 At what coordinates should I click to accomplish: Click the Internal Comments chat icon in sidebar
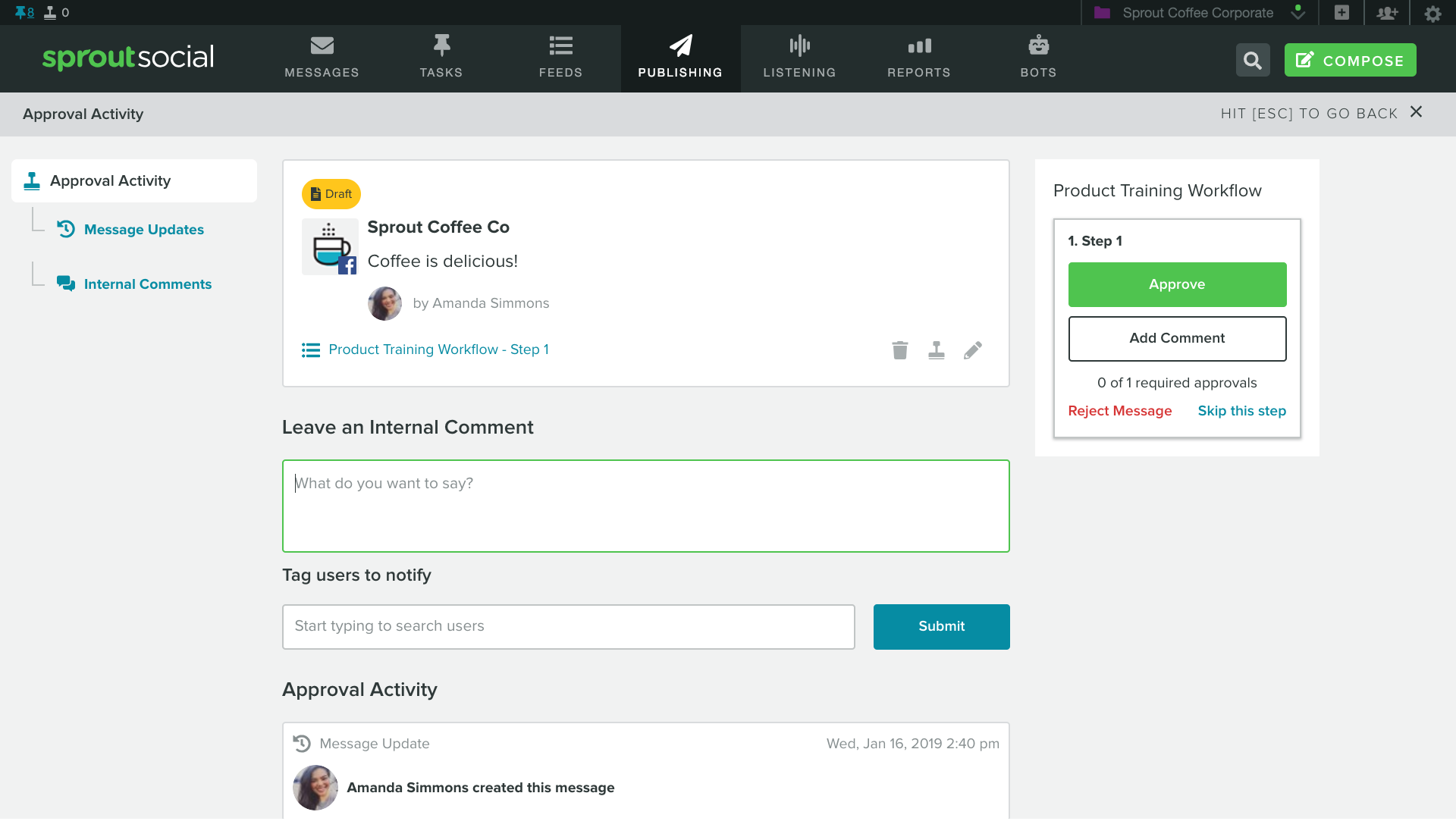tap(66, 284)
